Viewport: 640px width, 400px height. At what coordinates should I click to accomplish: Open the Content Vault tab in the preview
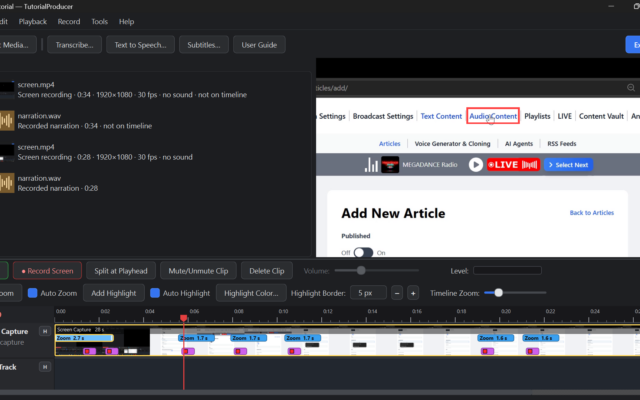pos(601,116)
